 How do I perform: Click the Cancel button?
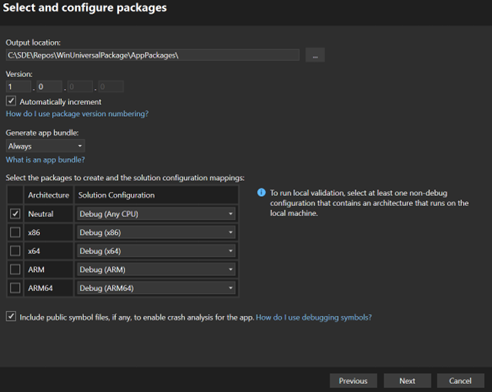coord(460,380)
